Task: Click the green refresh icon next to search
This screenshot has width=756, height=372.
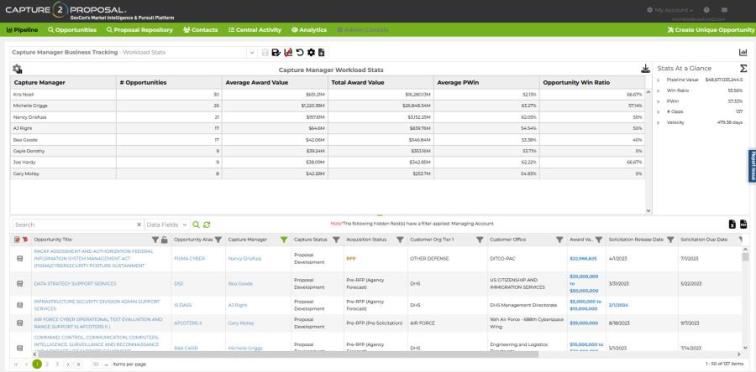Action: point(206,225)
